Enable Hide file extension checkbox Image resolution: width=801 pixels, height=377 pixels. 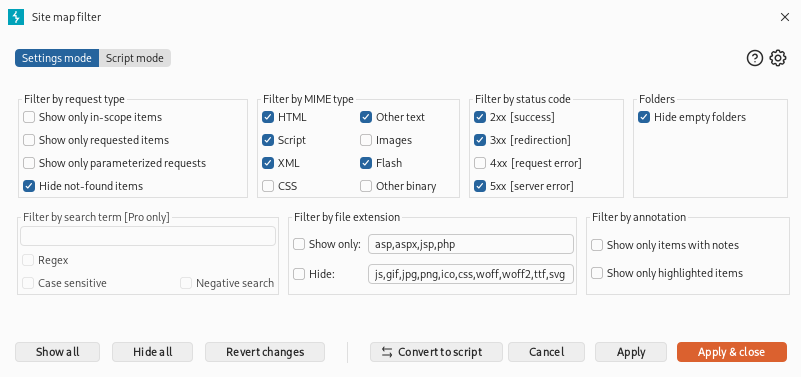(x=299, y=274)
